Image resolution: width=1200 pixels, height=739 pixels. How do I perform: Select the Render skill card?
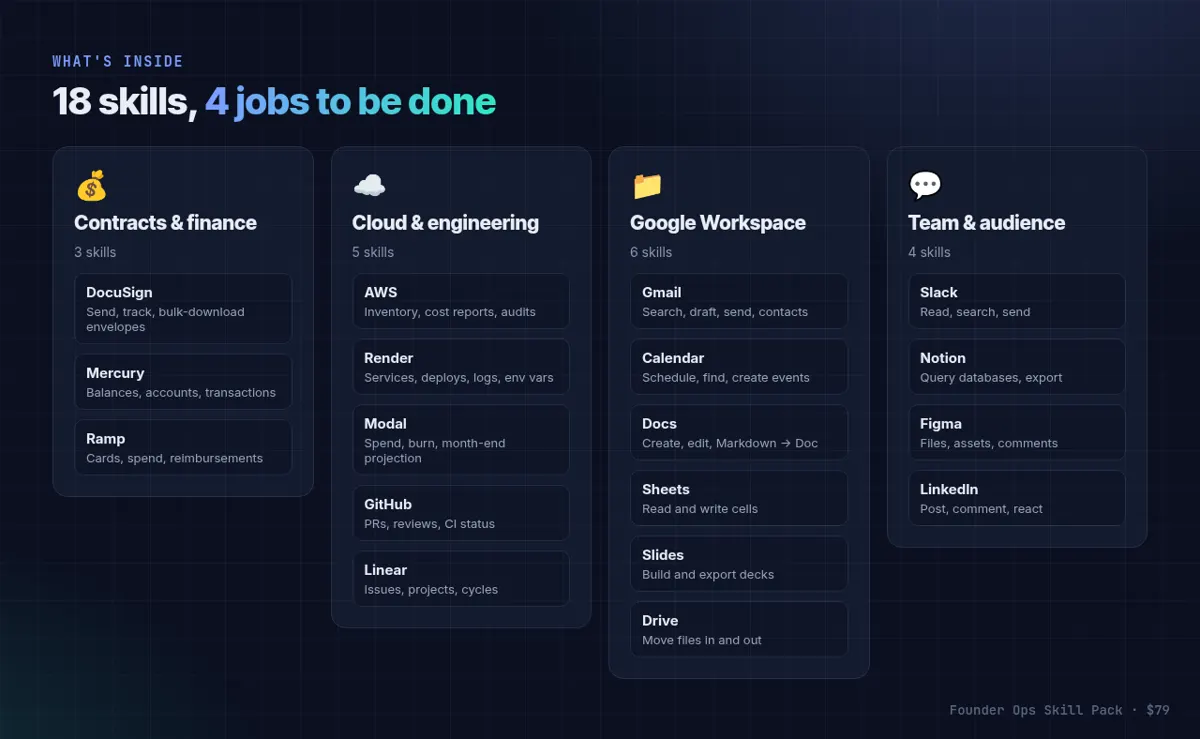point(461,367)
